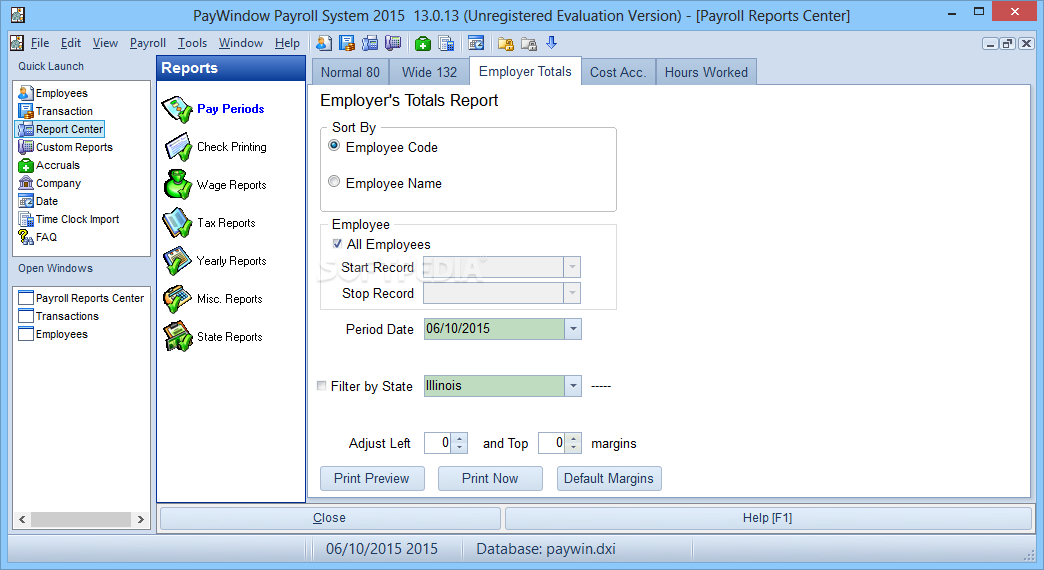
Task: Click Print Now button
Action: pyautogui.click(x=490, y=479)
